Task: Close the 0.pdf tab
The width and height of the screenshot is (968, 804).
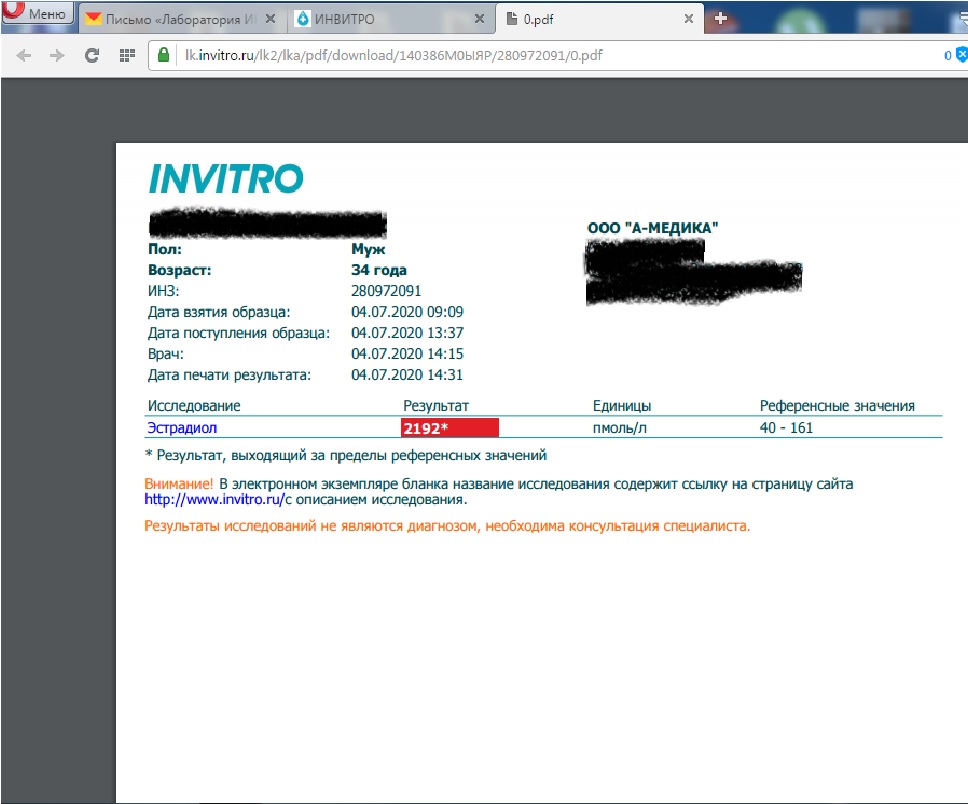Action: [x=689, y=19]
